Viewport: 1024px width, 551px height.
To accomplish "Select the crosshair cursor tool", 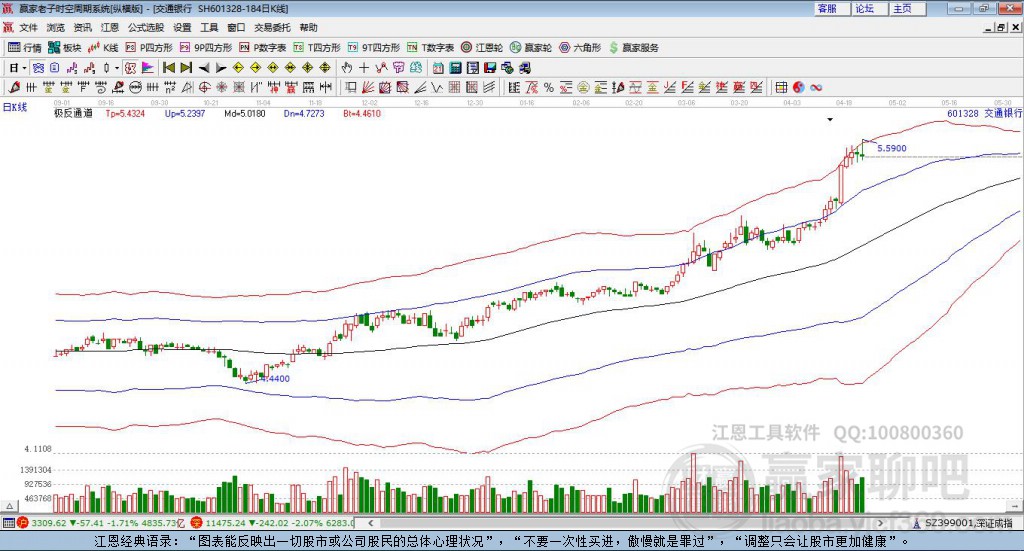I will click(364, 68).
